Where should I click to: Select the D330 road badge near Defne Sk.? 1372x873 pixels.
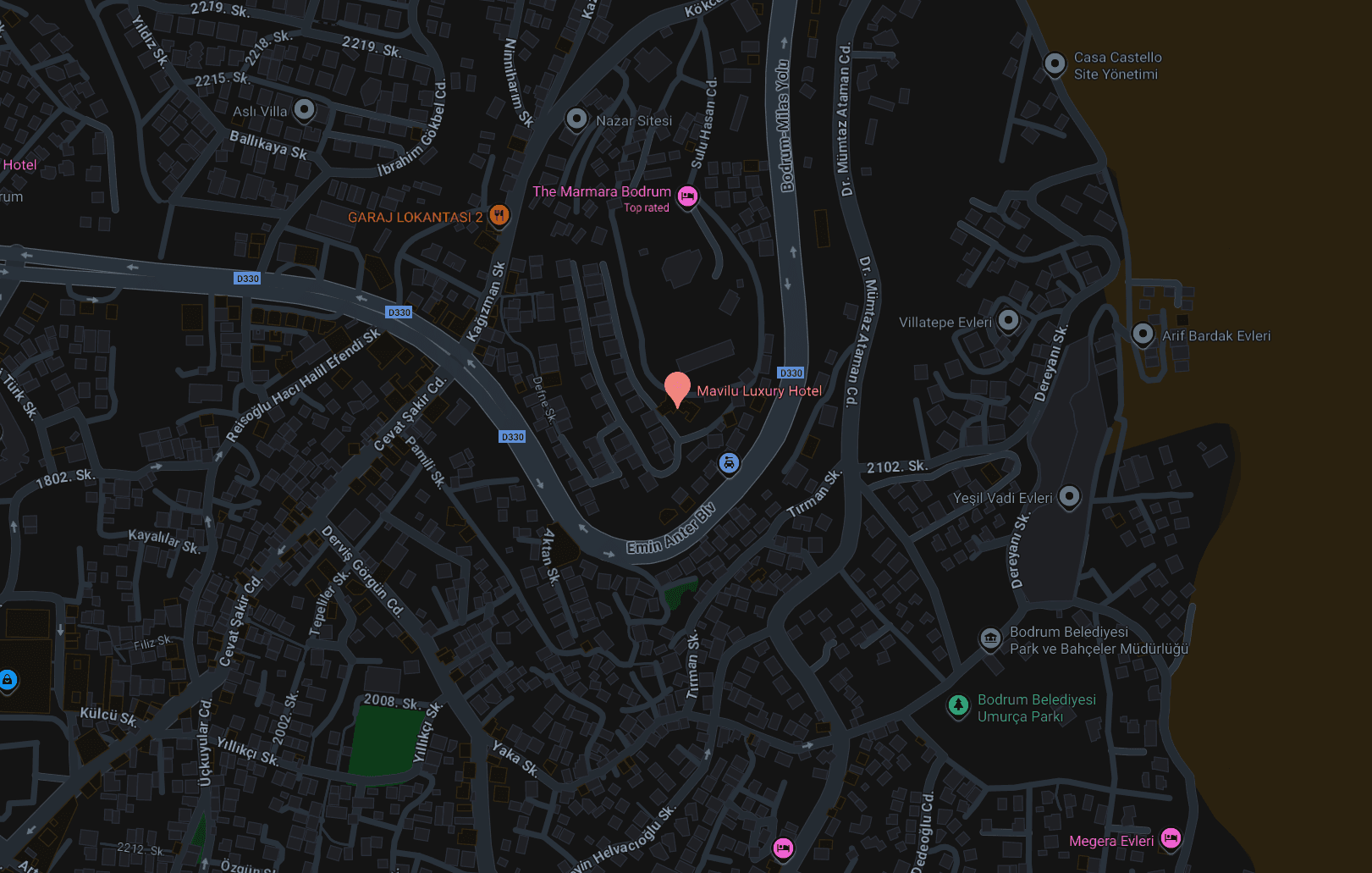tap(512, 437)
